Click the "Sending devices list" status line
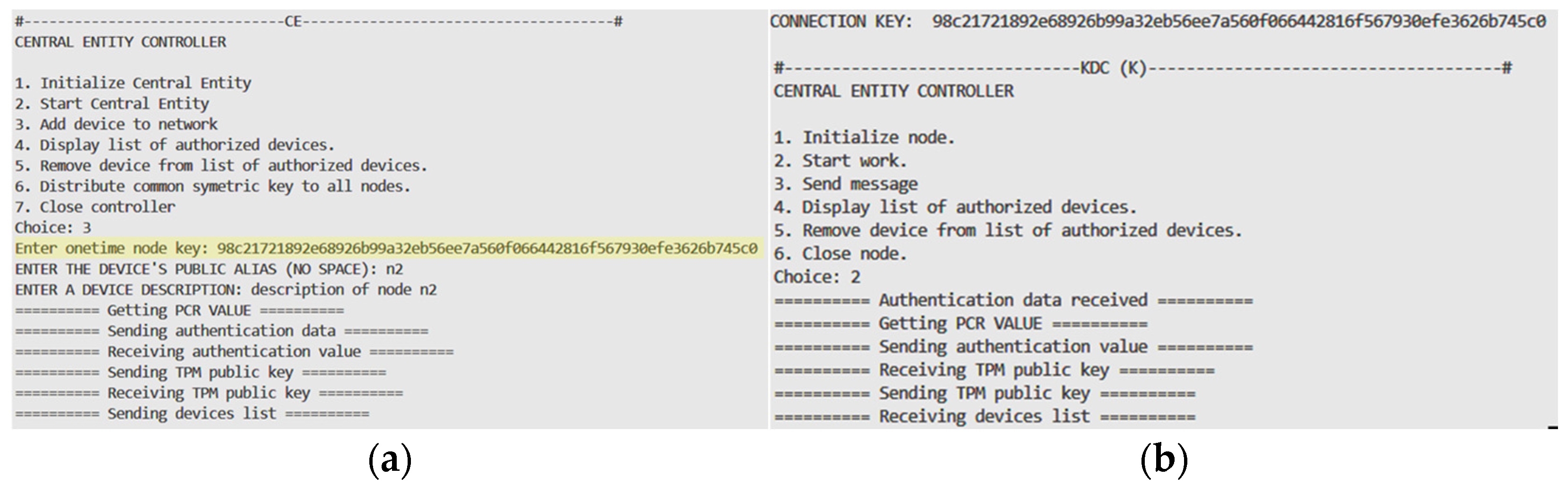Screen dimensions: 1568x485 192,414
